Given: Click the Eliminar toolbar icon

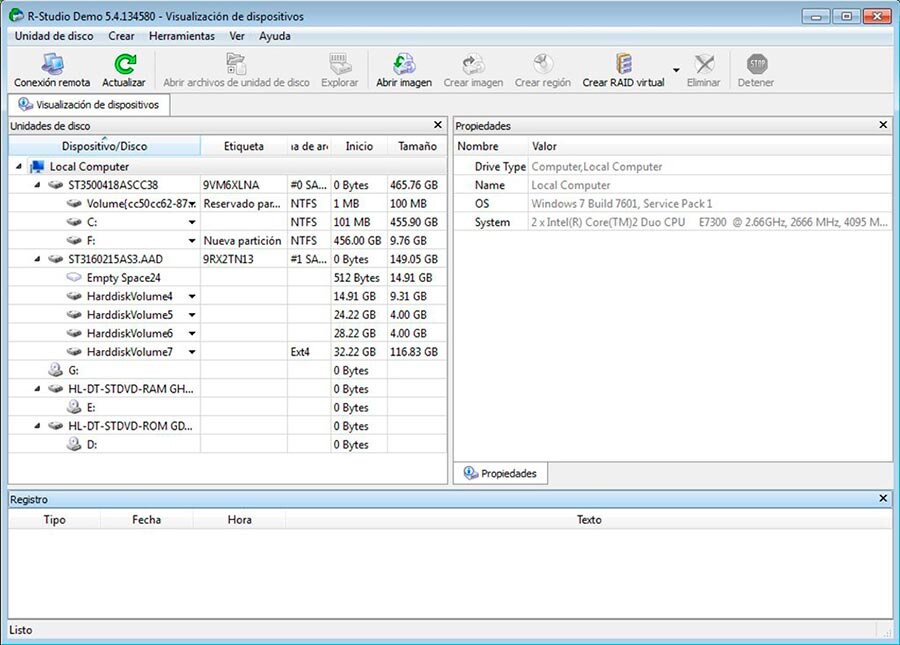Looking at the screenshot, I should pos(704,64).
